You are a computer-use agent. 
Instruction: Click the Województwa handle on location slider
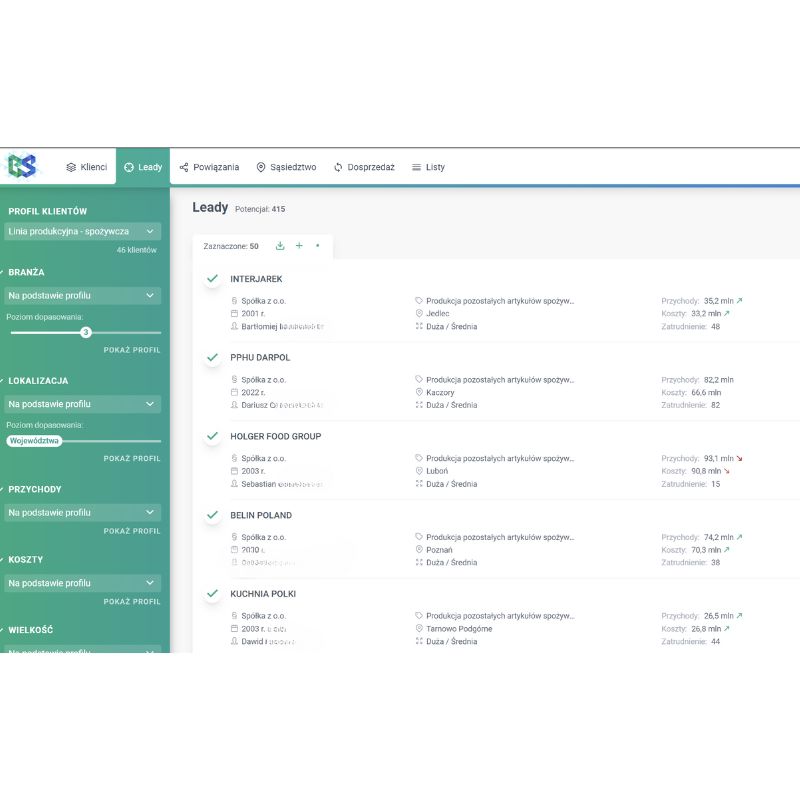tap(34, 440)
